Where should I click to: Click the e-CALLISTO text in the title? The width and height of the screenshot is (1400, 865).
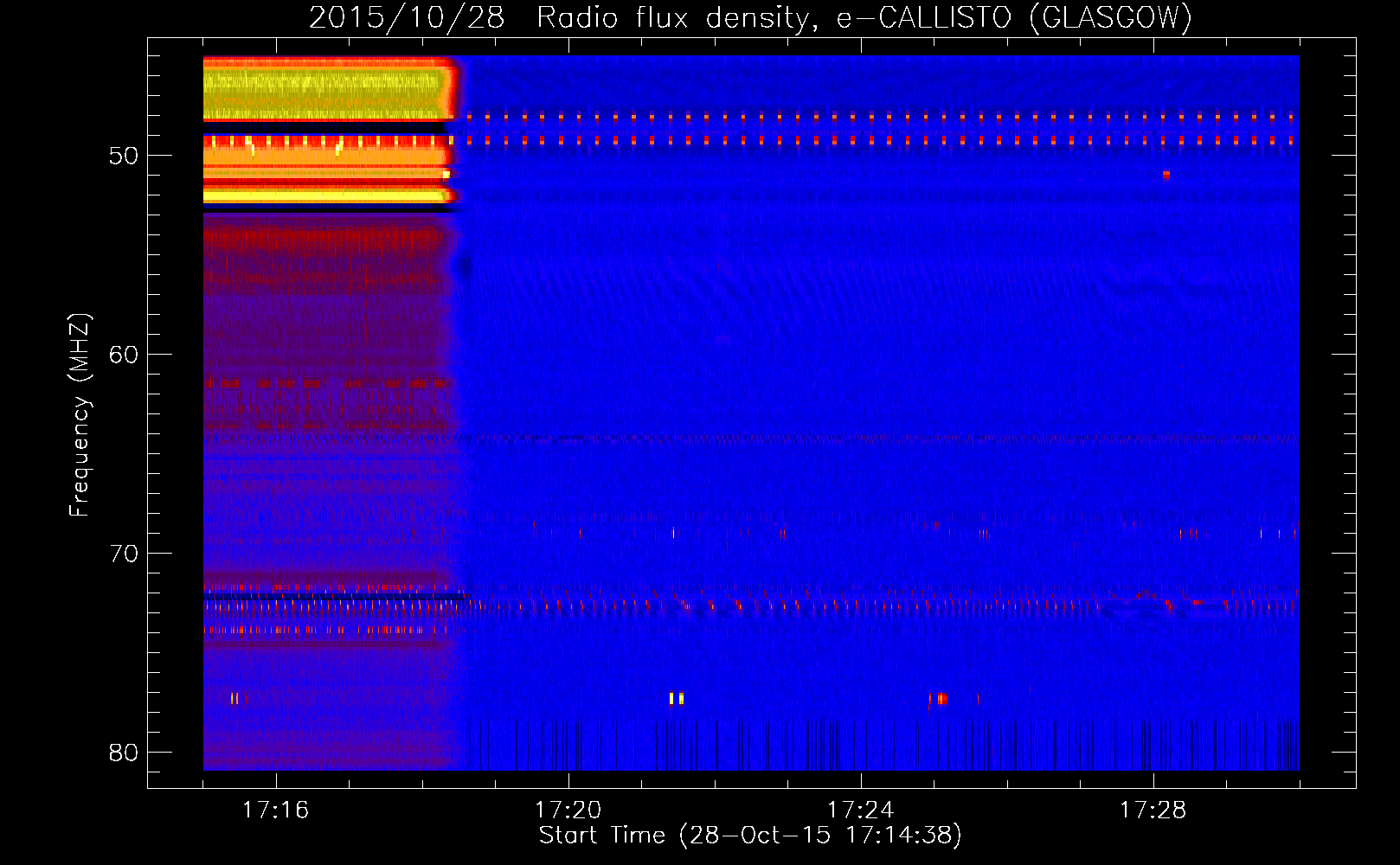pos(923,17)
